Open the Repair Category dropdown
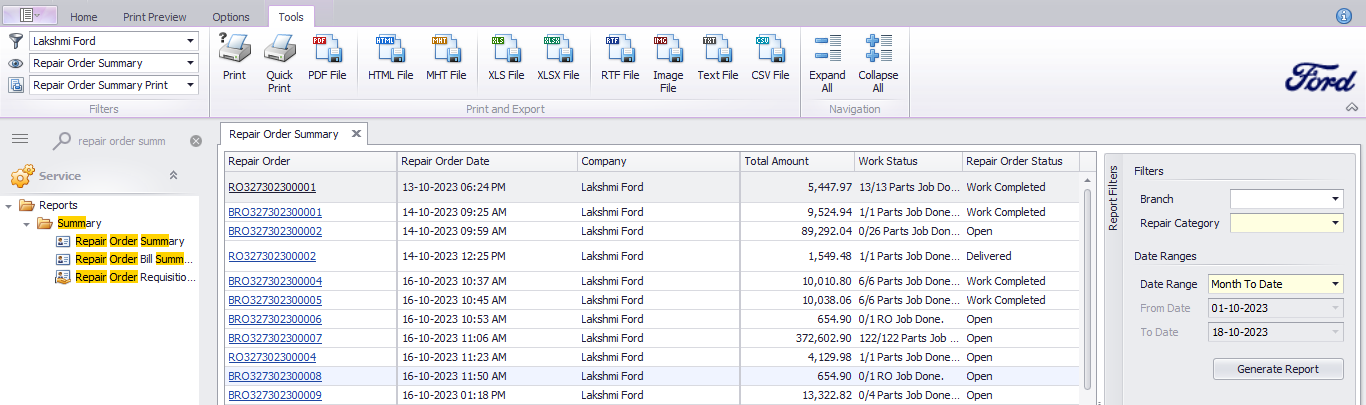The width and height of the screenshot is (1366, 405). click(1336, 222)
